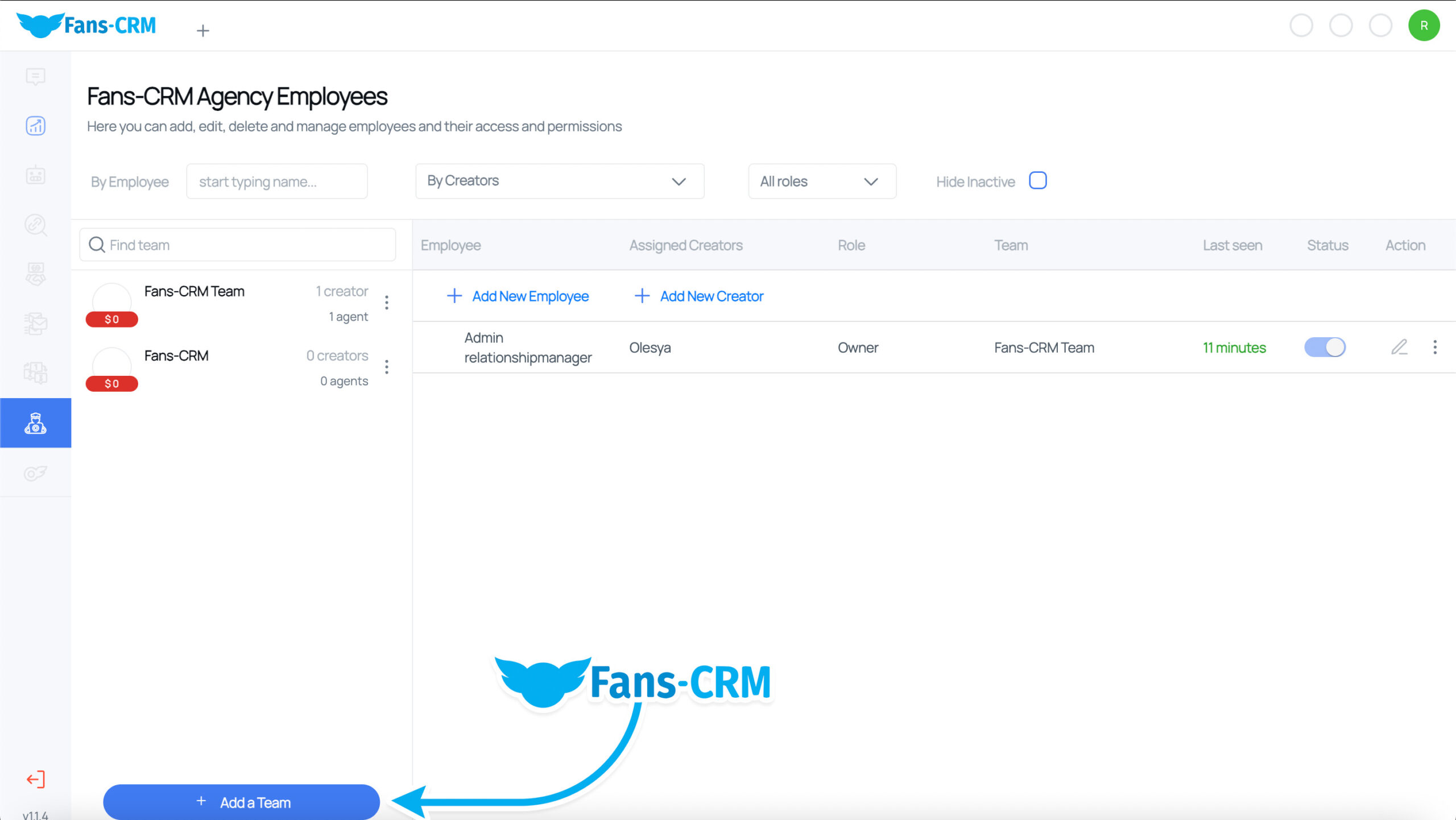Click the red logout icon
Image resolution: width=1456 pixels, height=820 pixels.
pos(35,779)
